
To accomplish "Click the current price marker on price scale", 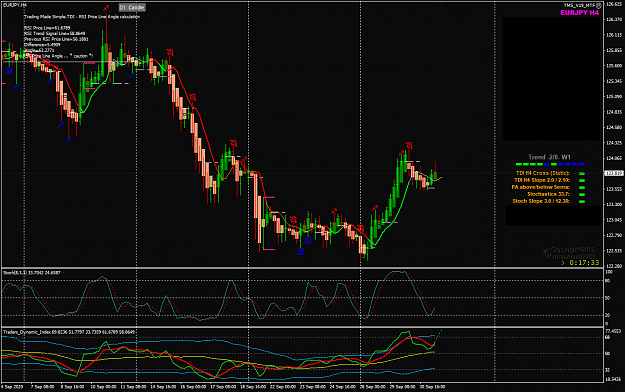I will click(x=614, y=173).
